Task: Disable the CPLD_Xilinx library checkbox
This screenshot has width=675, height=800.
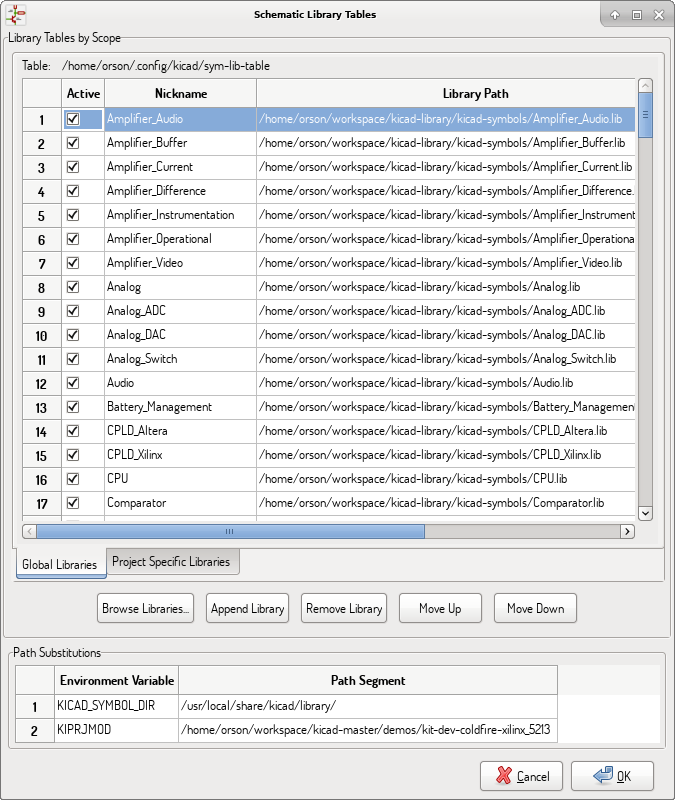Action: point(73,455)
